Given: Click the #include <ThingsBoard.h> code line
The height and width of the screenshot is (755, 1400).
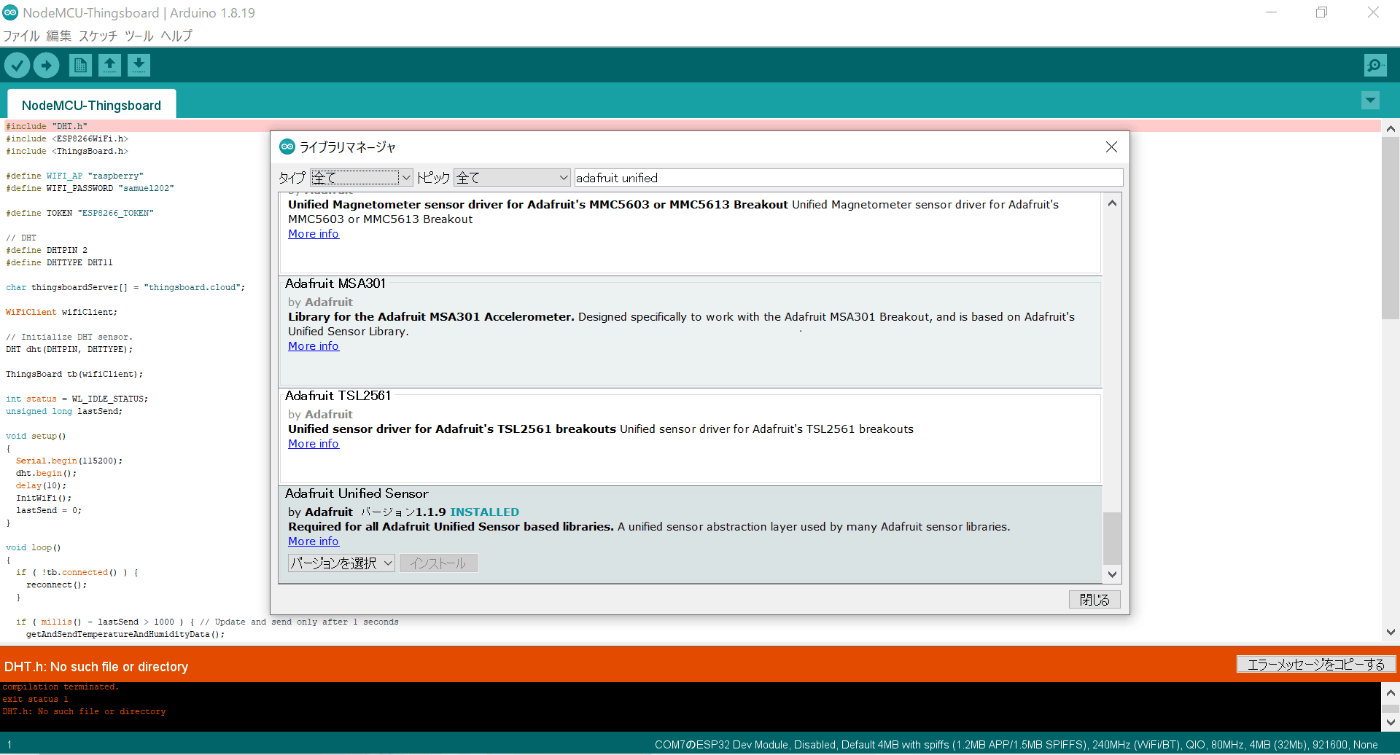Looking at the screenshot, I should click(67, 151).
